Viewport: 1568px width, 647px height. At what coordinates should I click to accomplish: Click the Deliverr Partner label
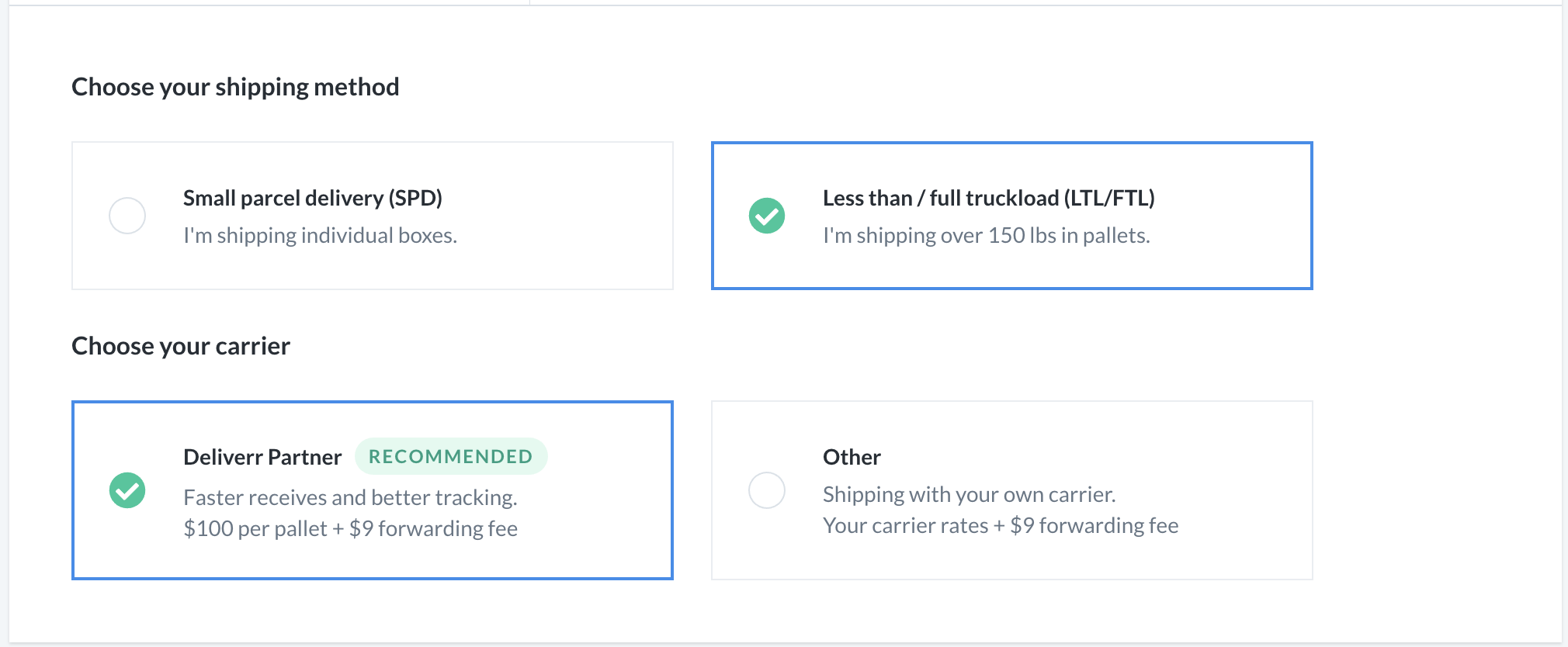262,457
